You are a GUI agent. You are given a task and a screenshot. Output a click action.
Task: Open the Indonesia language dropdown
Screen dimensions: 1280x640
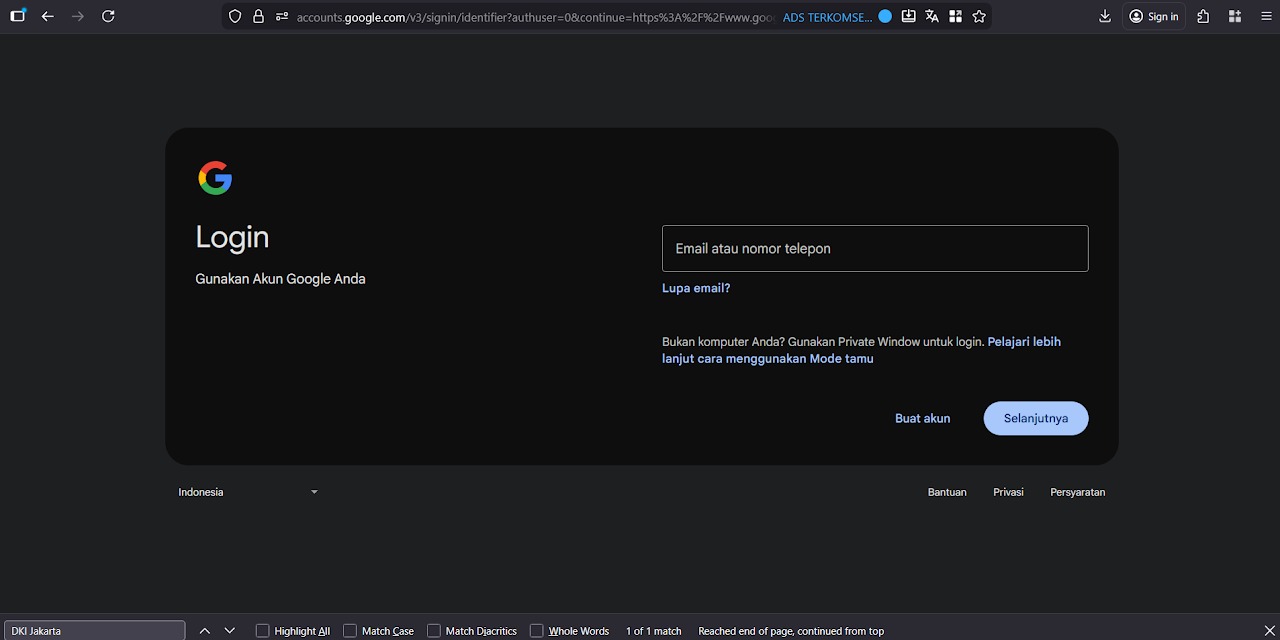coord(248,491)
